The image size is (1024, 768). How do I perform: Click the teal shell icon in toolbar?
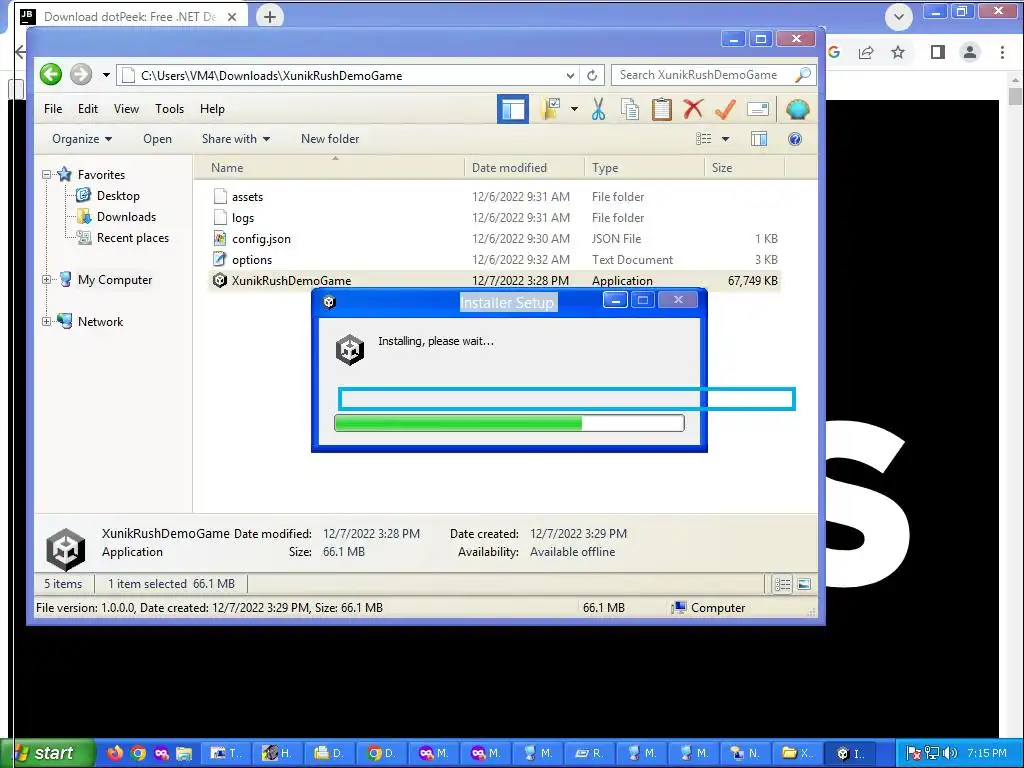tap(797, 109)
